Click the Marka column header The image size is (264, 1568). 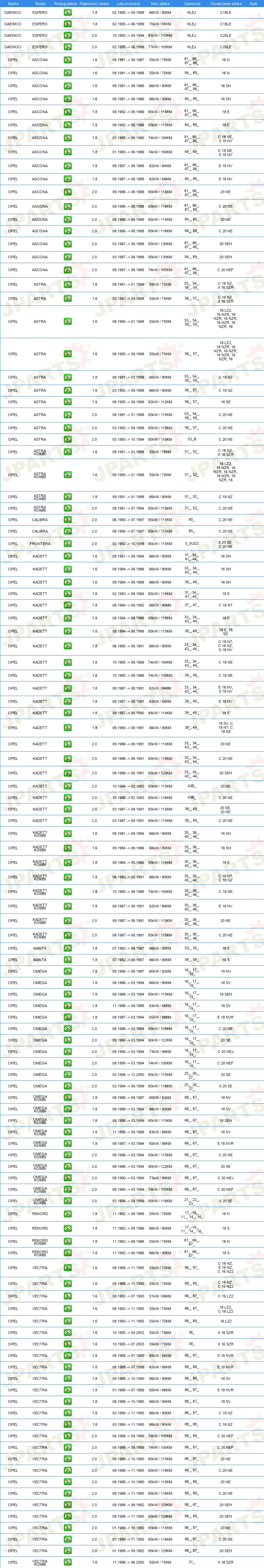pyautogui.click(x=14, y=4)
